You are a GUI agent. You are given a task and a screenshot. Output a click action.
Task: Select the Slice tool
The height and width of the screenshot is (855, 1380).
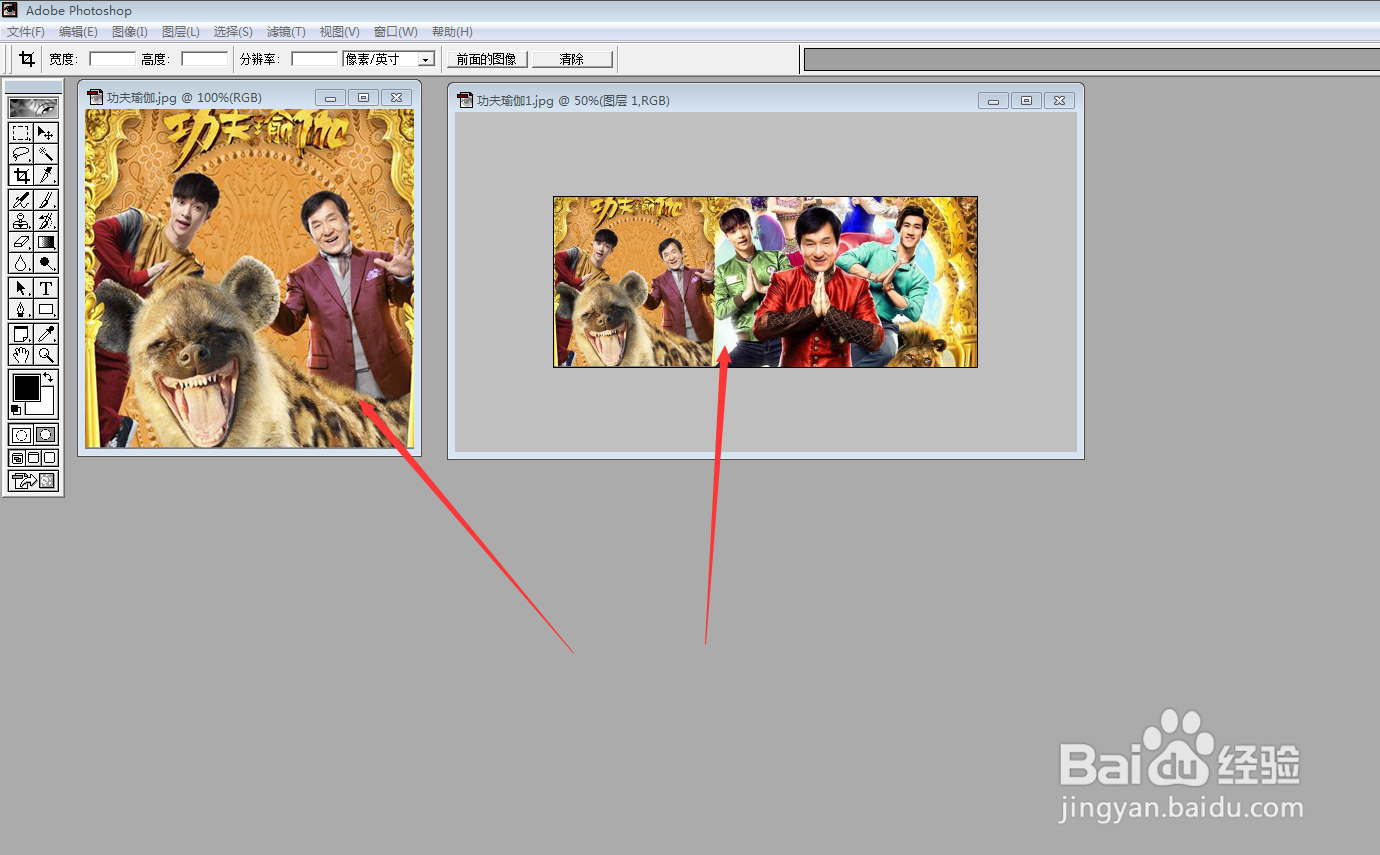point(46,175)
